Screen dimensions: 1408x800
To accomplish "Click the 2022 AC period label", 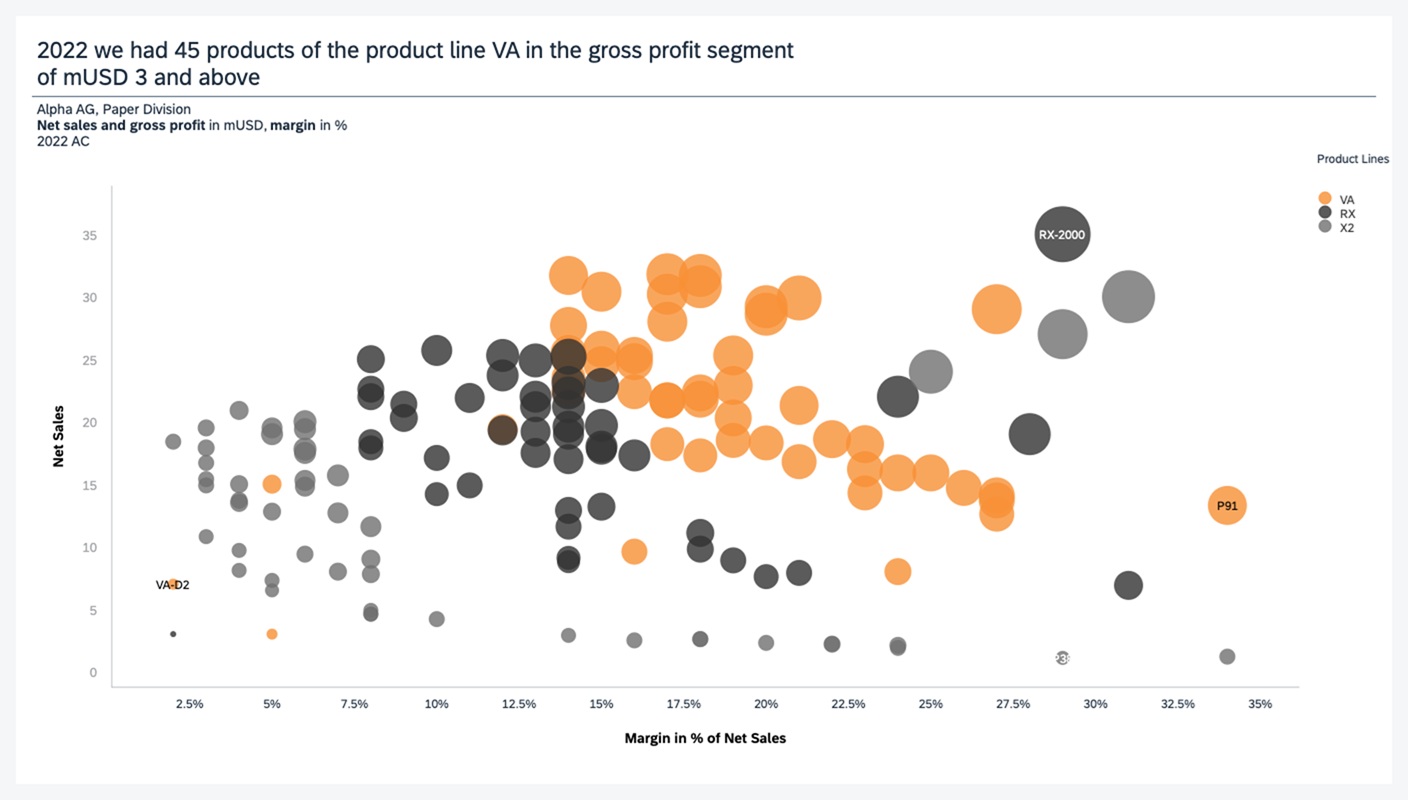I will [63, 141].
